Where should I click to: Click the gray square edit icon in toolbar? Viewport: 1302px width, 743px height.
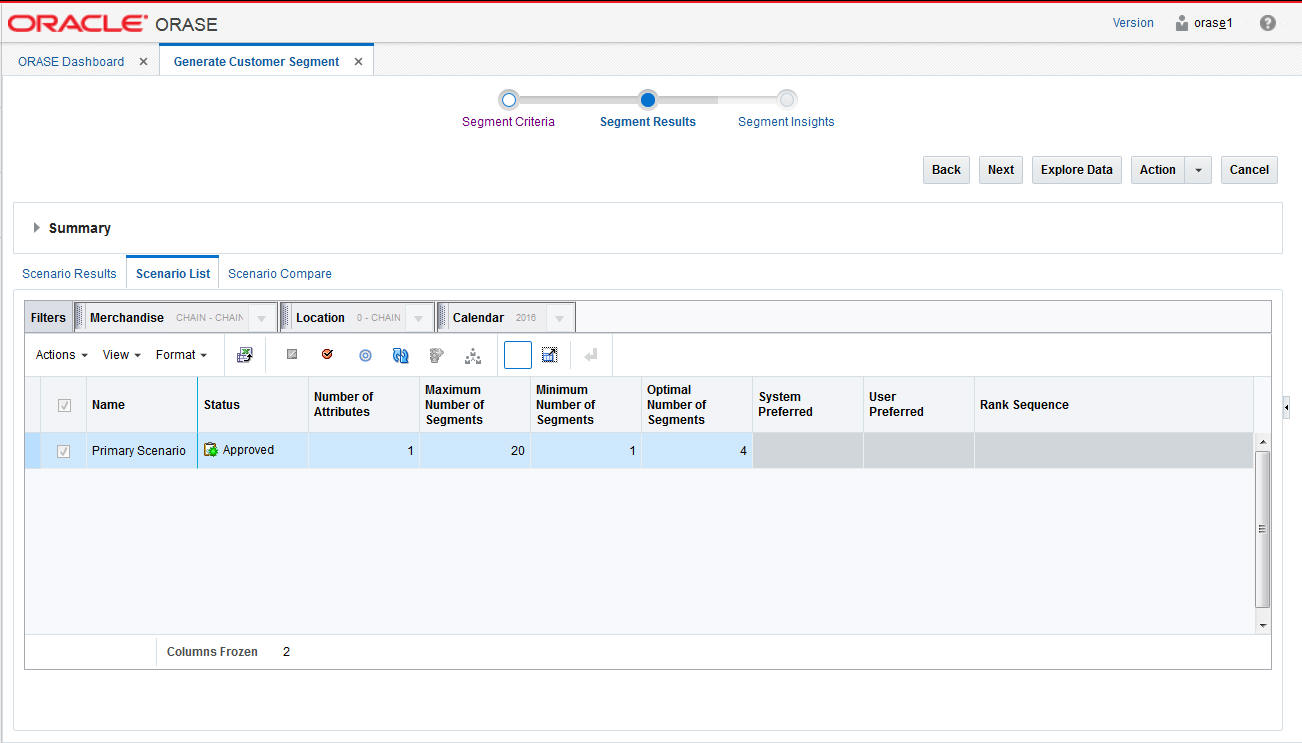pos(292,354)
